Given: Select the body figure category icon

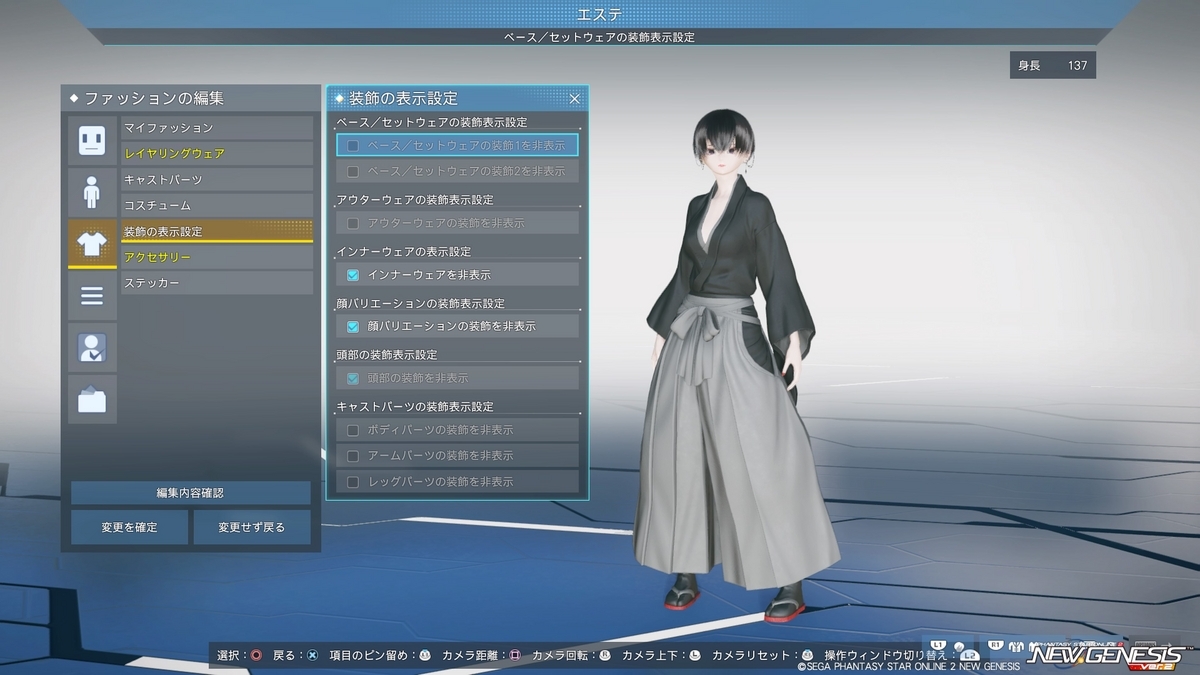Looking at the screenshot, I should 92,192.
